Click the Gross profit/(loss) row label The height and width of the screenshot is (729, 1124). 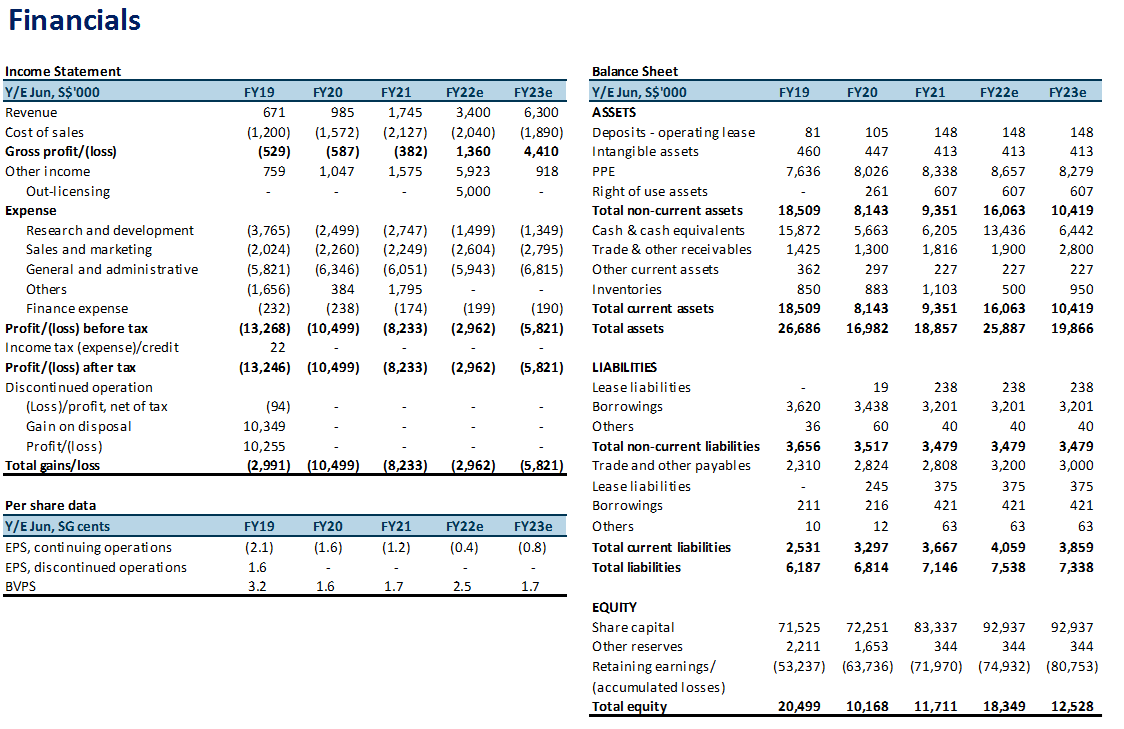pyautogui.click(x=62, y=152)
